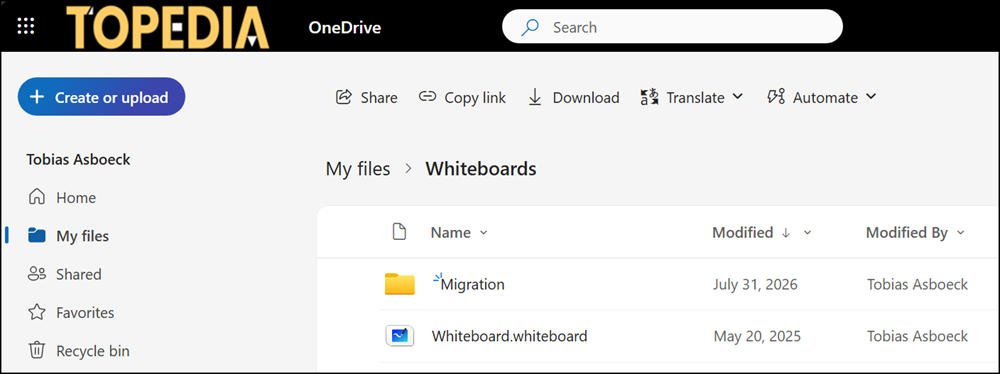Click the Name column header
Viewport: 1000px width, 374px height.
450,233
